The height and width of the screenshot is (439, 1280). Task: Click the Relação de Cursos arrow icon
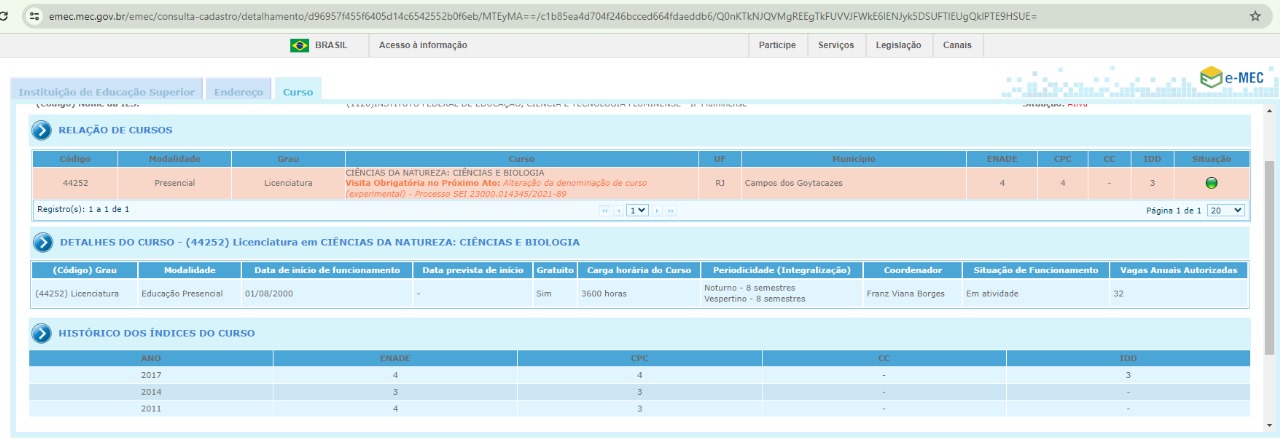click(x=41, y=130)
